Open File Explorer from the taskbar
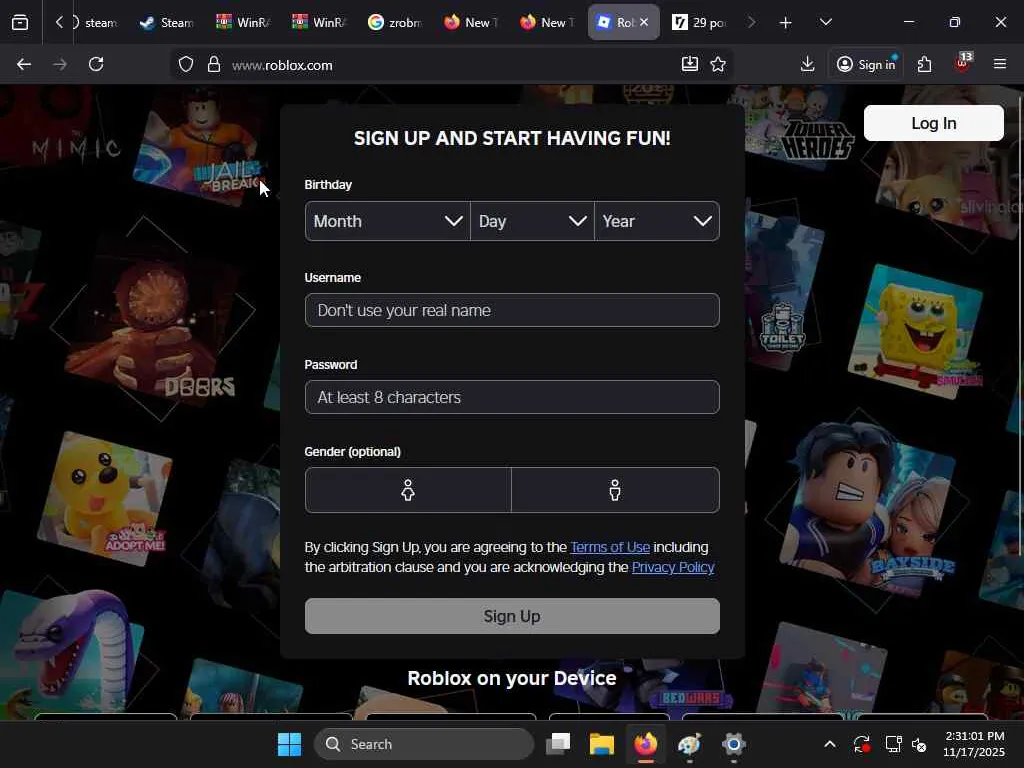Screen dimensions: 1024x768 point(601,744)
